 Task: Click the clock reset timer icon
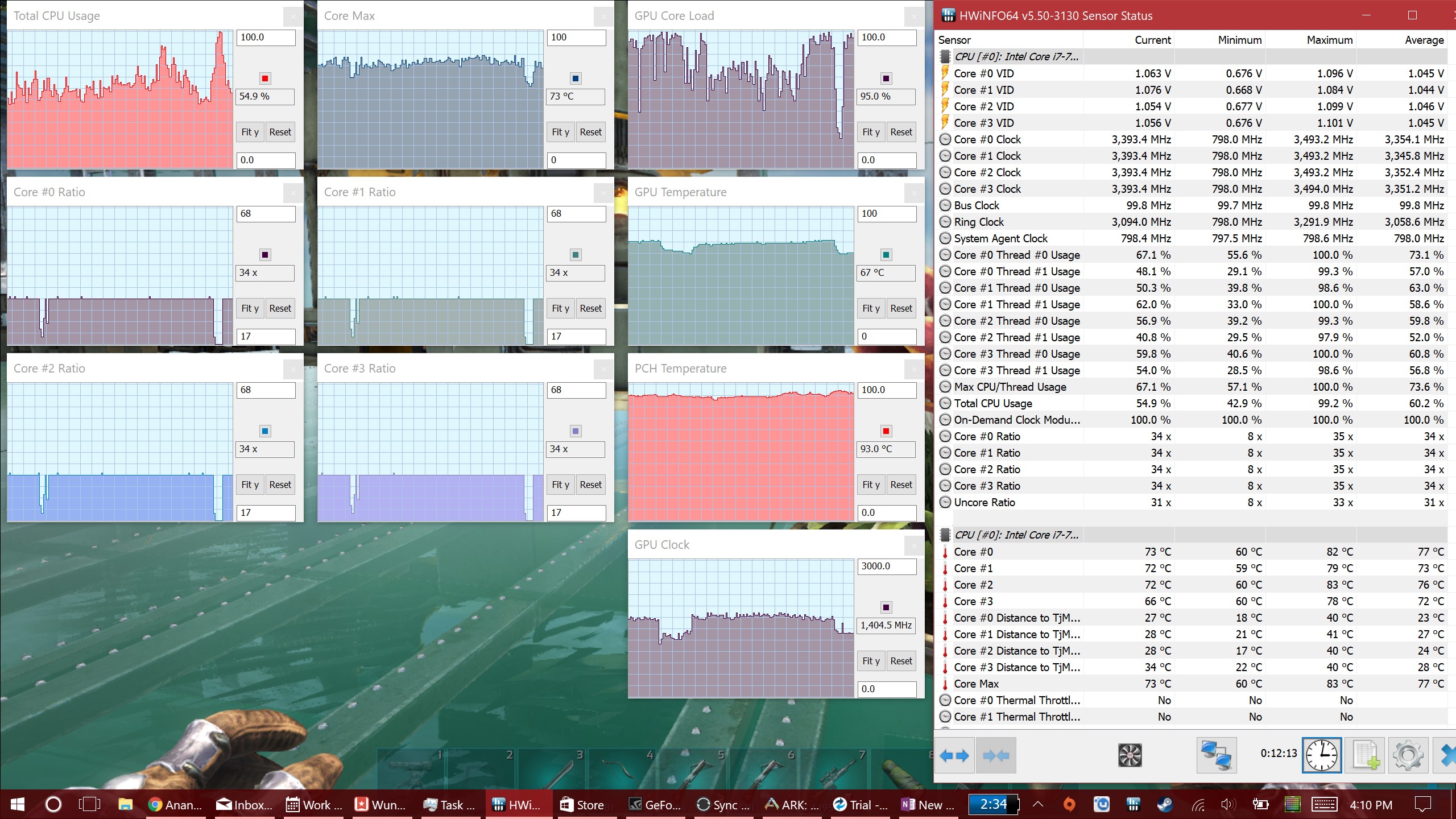point(1322,755)
